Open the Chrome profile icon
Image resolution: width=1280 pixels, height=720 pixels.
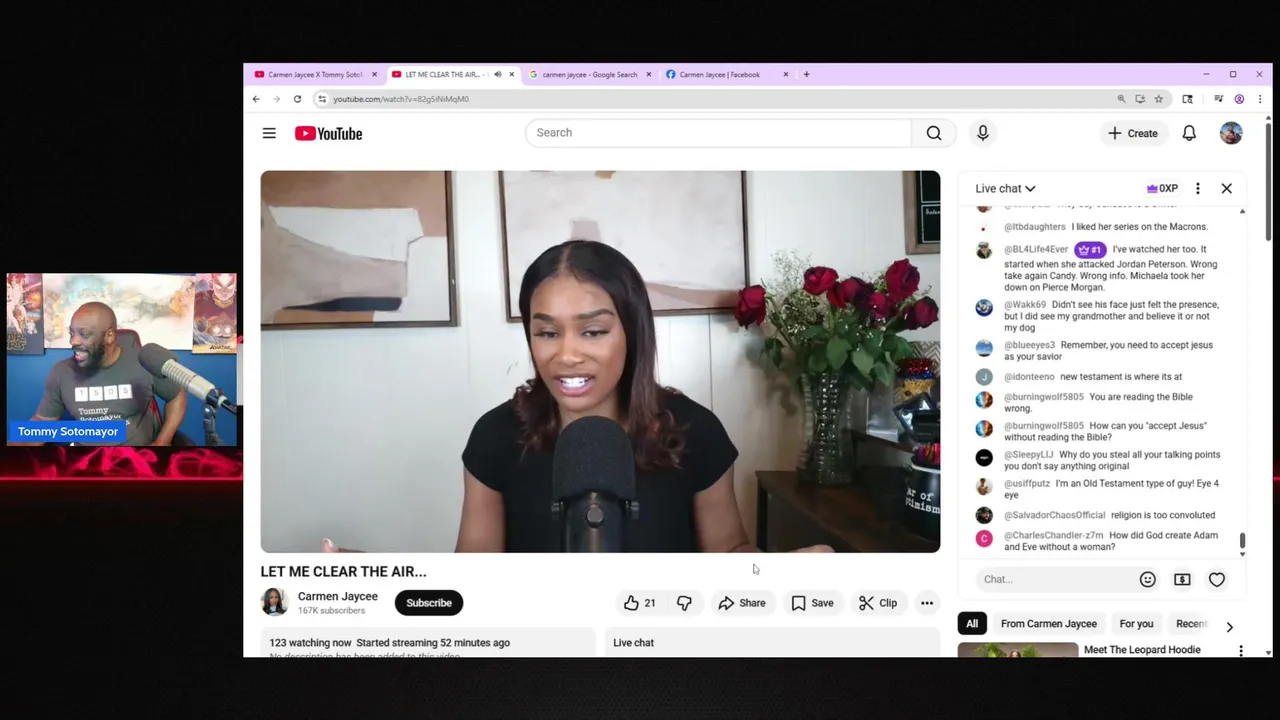1239,99
